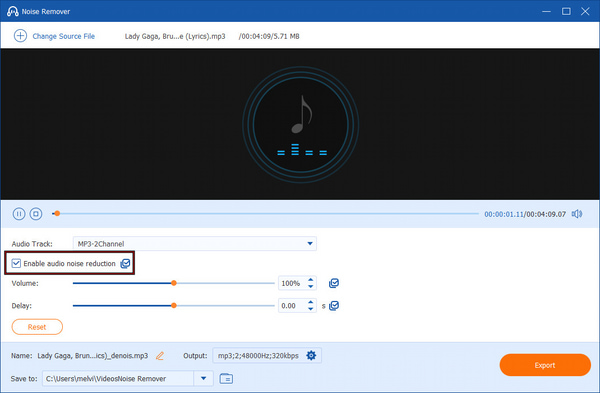This screenshot has width=600, height=393.
Task: Expand the Save to folder dropdown arrow
Action: click(x=204, y=378)
